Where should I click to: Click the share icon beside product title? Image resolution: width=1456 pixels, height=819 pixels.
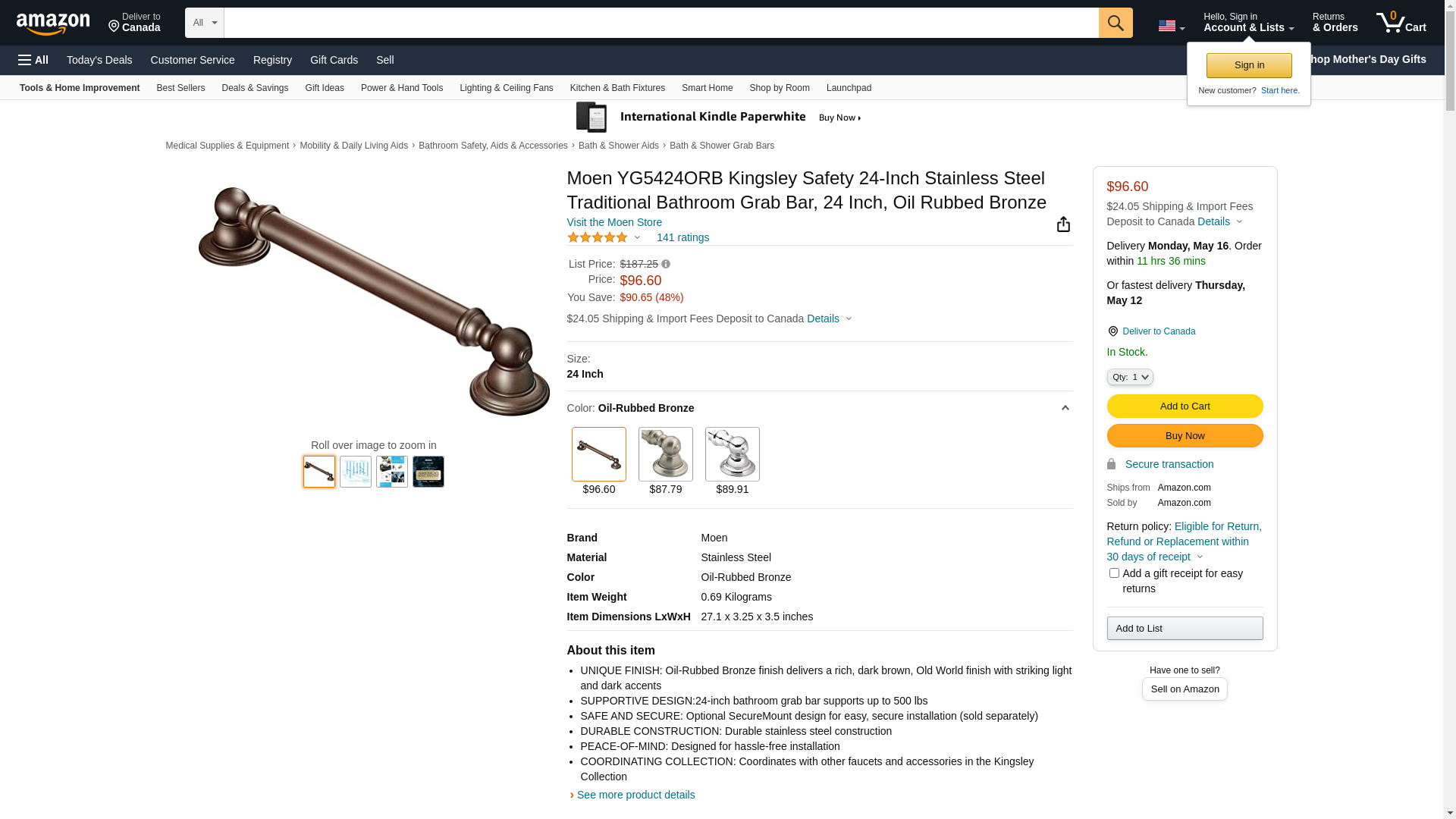1063,224
